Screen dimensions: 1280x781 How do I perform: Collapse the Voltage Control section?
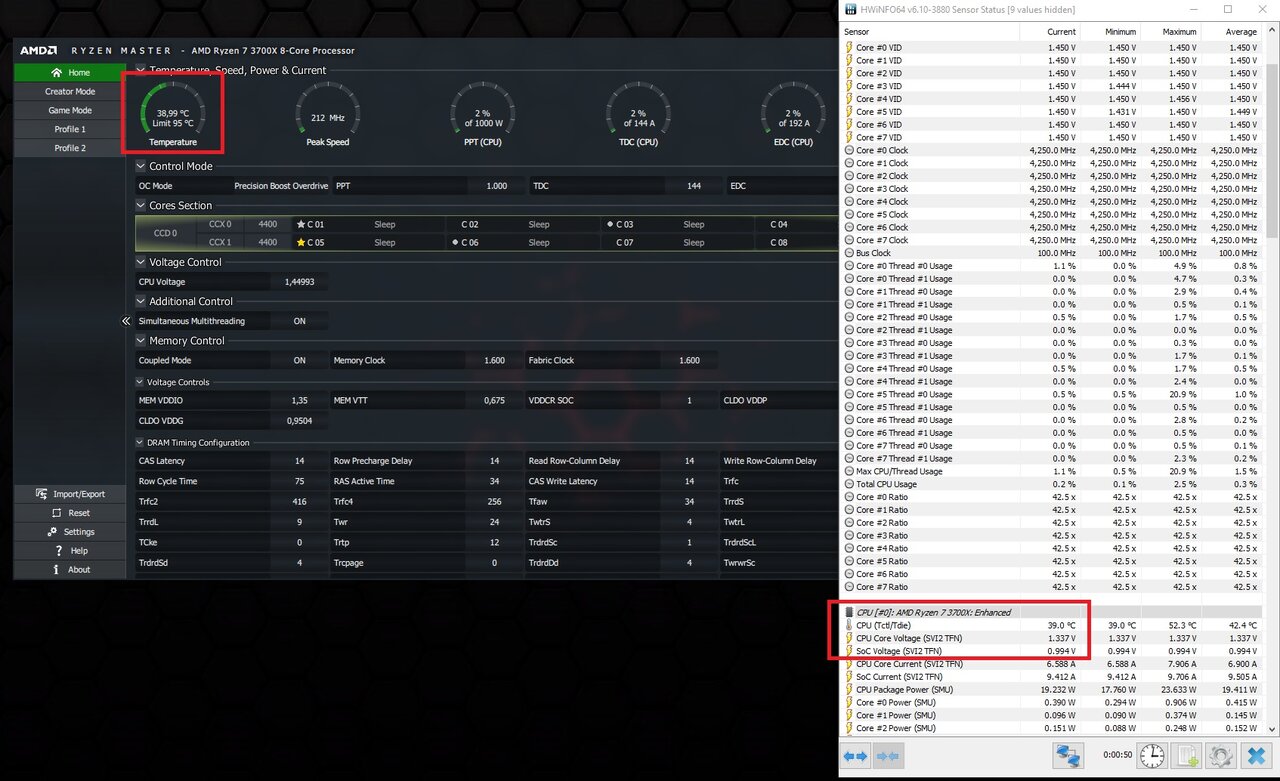click(x=141, y=262)
